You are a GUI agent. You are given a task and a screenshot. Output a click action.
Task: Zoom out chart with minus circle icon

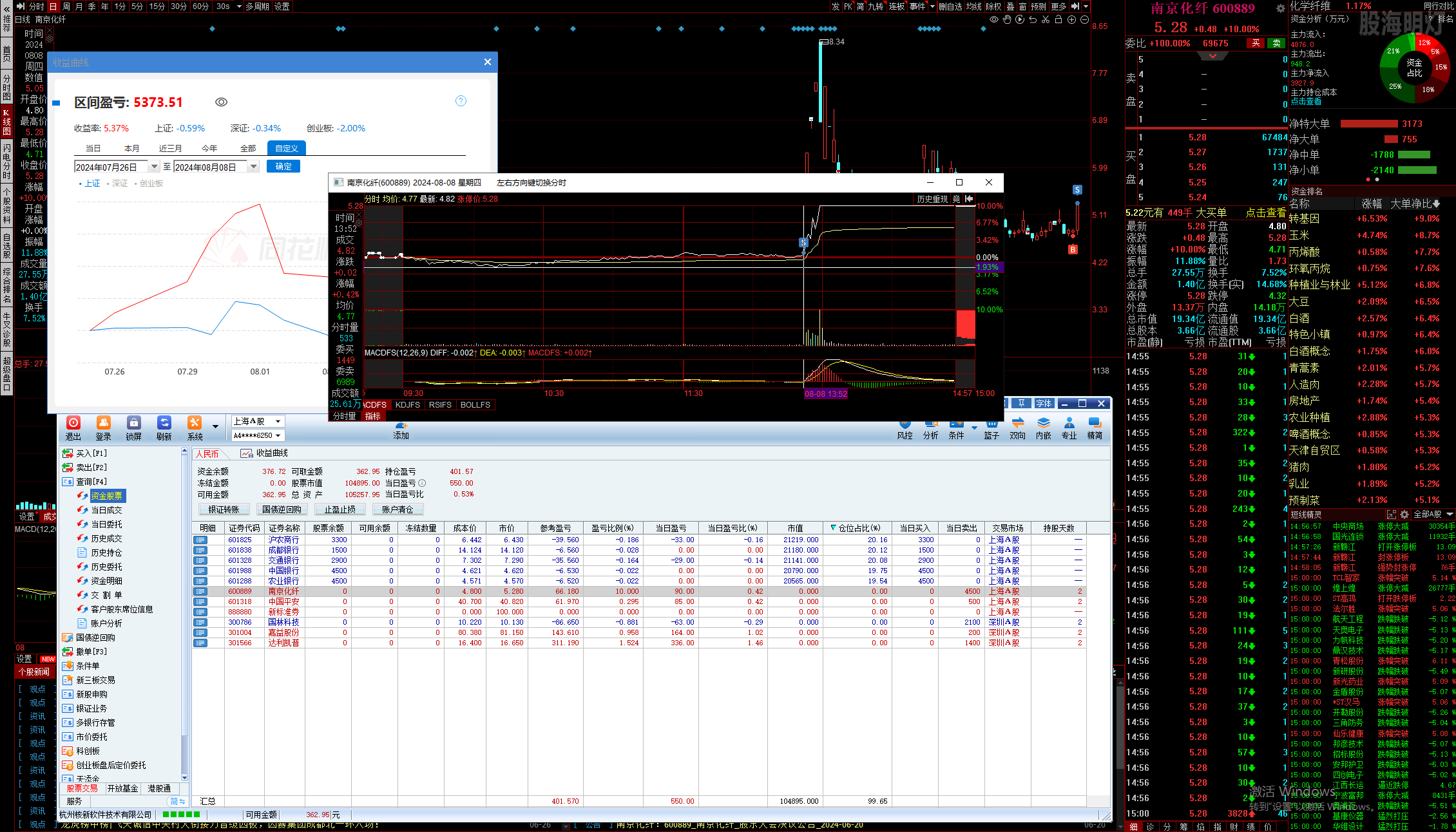click(1084, 19)
